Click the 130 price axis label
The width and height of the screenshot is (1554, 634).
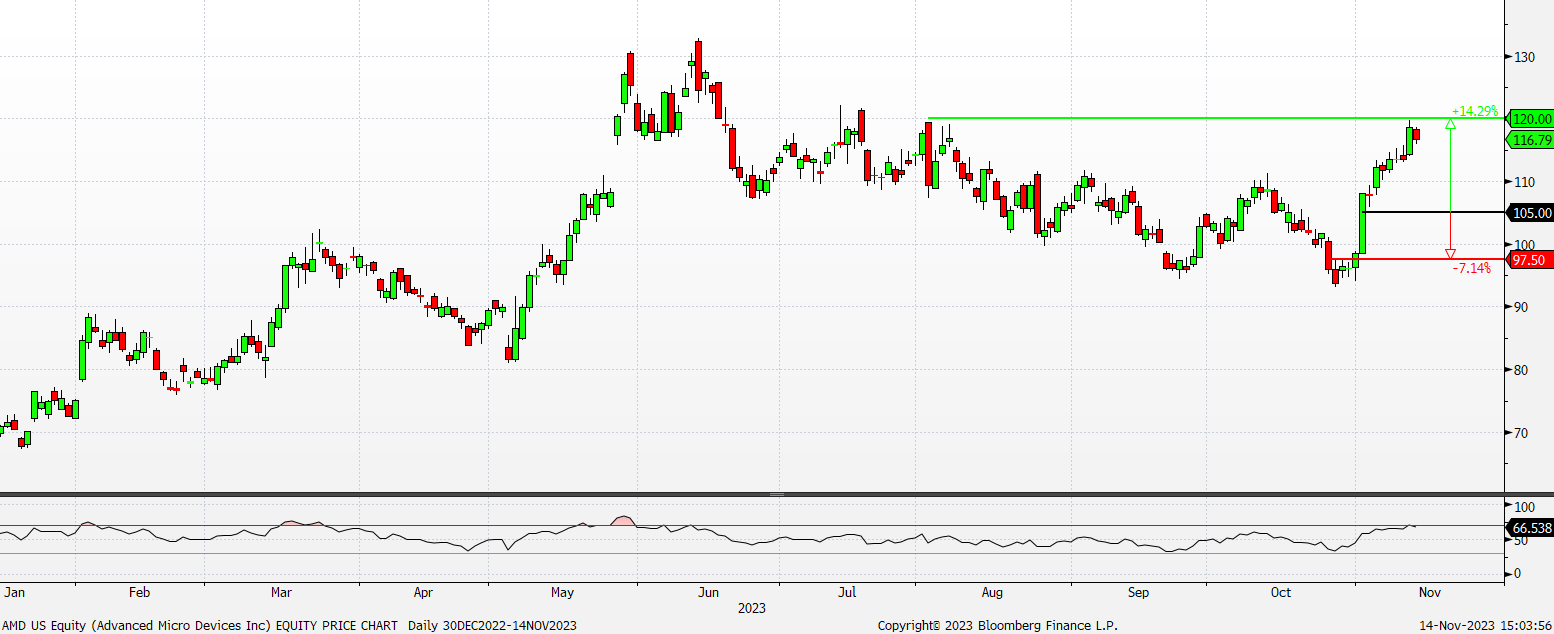1524,57
